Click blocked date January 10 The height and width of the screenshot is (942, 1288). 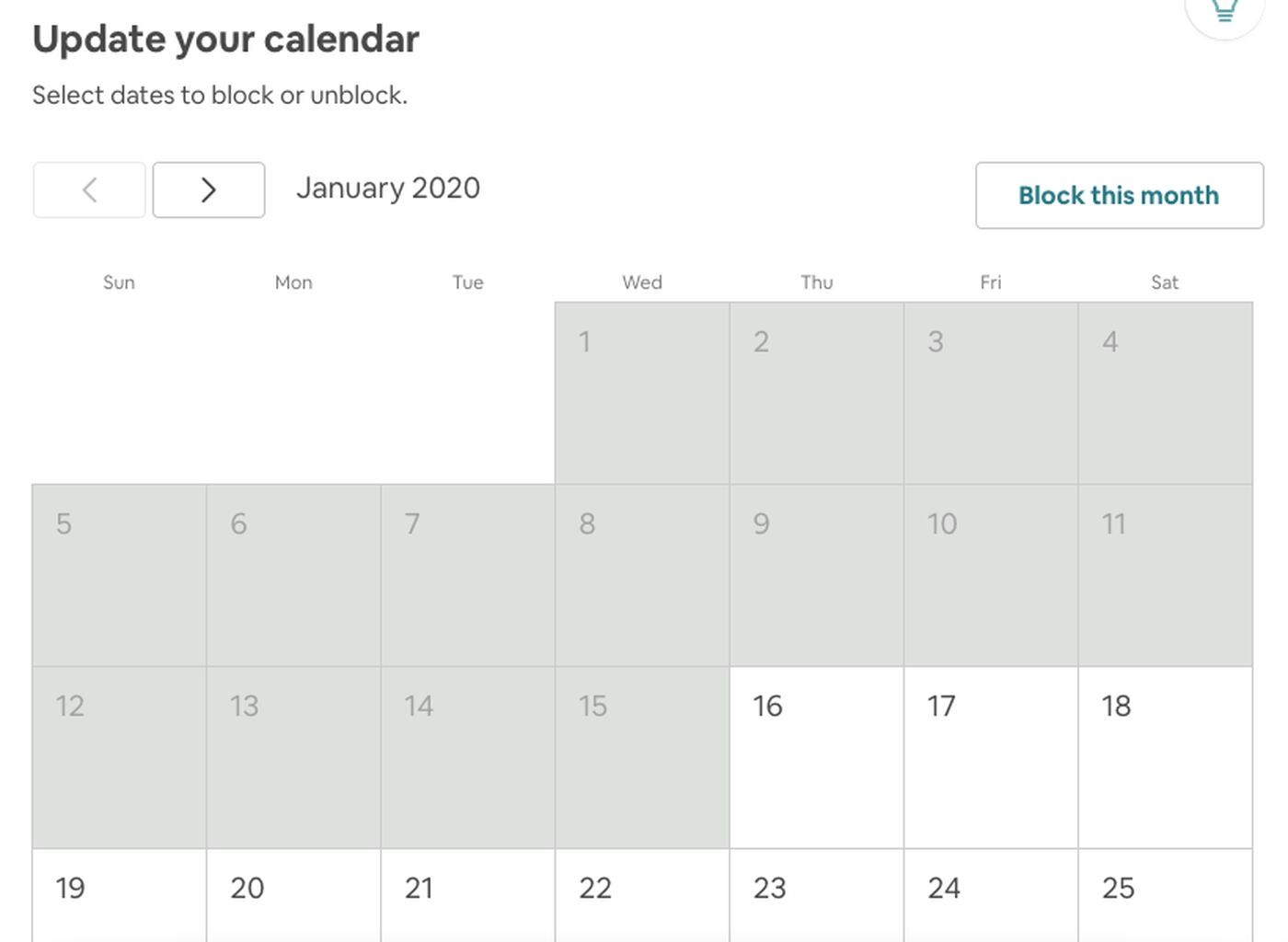click(991, 575)
